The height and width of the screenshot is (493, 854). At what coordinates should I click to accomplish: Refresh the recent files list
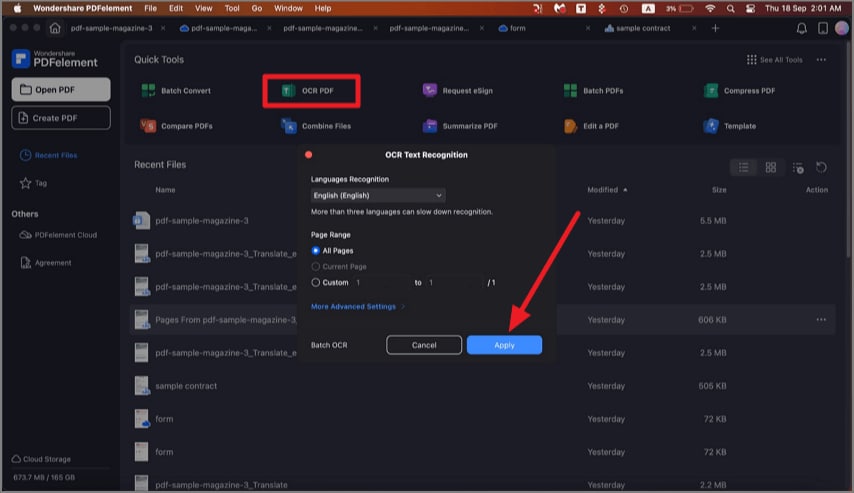[x=821, y=167]
